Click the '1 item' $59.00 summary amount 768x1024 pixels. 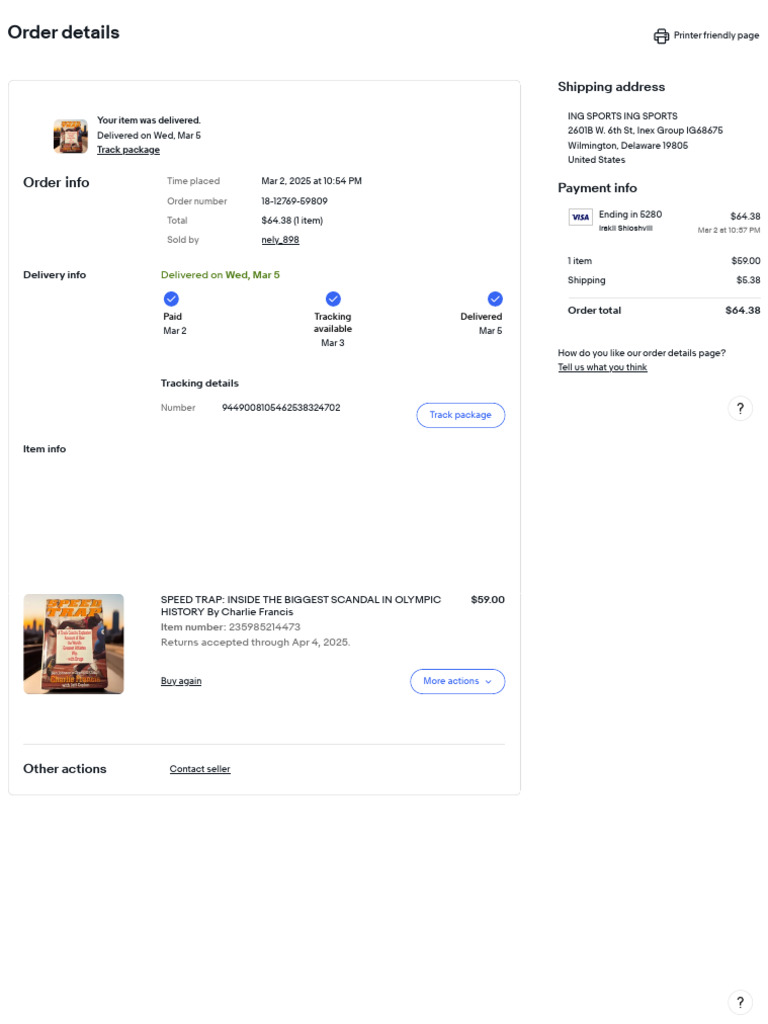click(x=746, y=261)
